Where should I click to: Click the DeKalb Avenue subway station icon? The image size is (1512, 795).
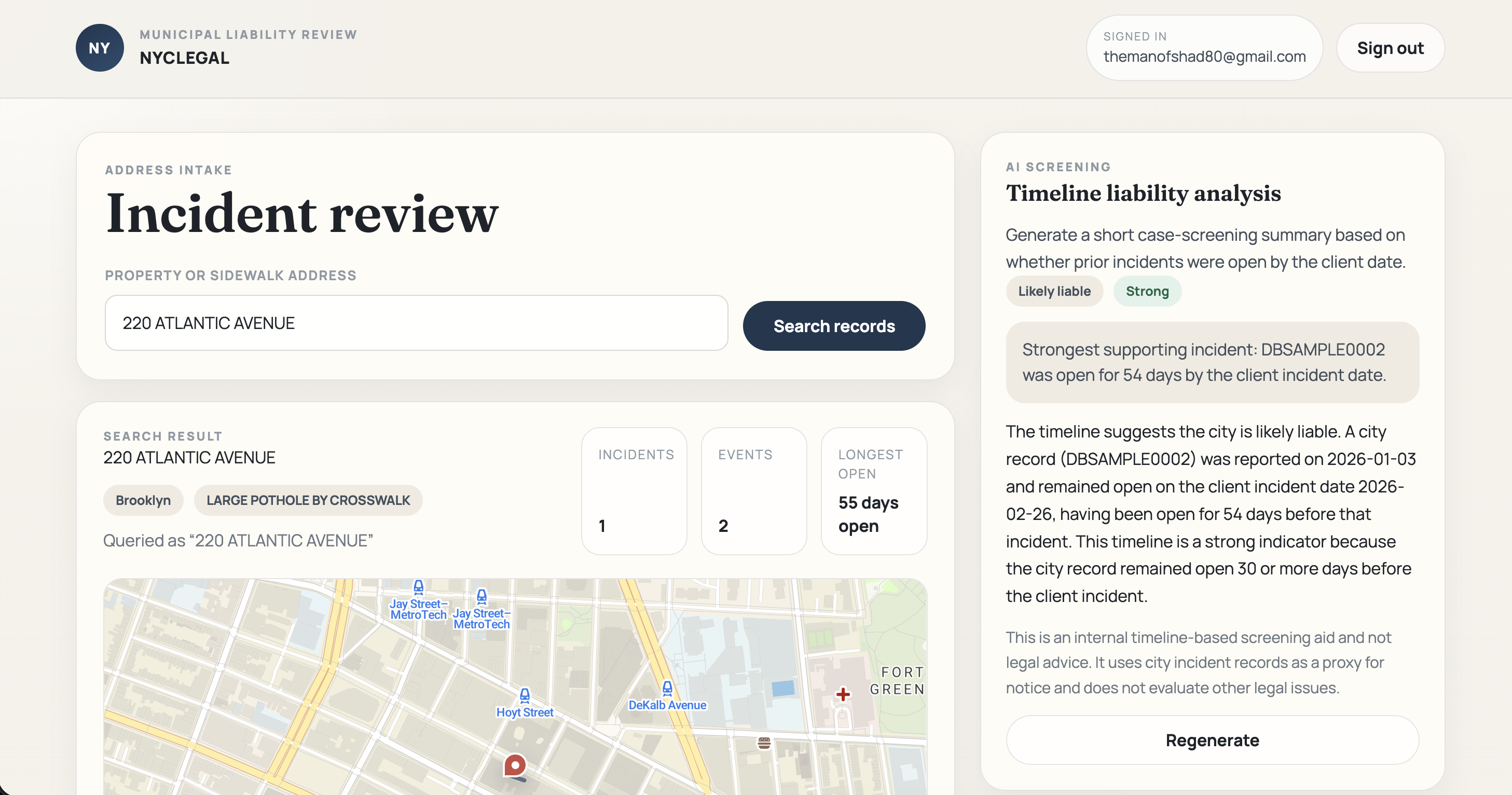click(x=667, y=688)
